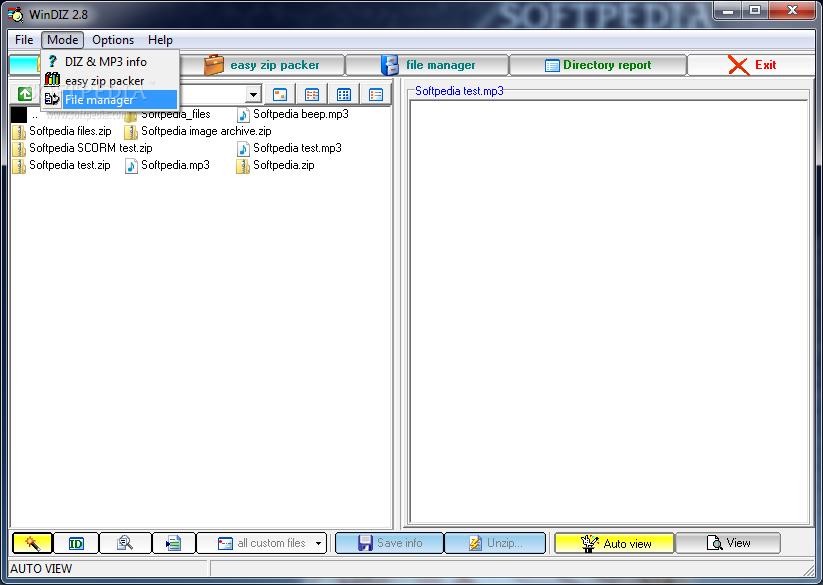Image resolution: width=823 pixels, height=585 pixels.
Task: Open the File menu
Action: click(x=24, y=40)
